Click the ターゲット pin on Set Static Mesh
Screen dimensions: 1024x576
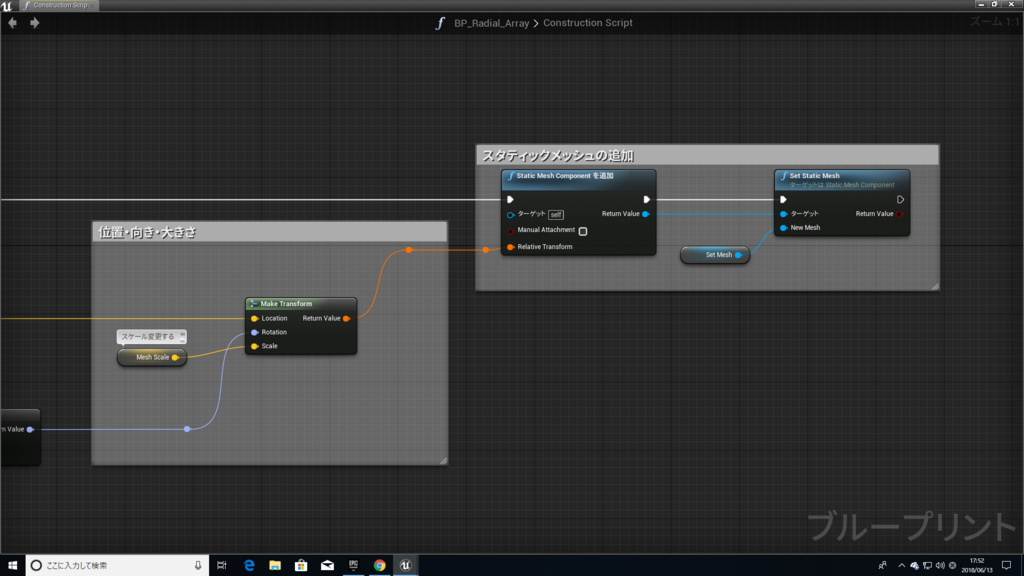click(x=783, y=214)
